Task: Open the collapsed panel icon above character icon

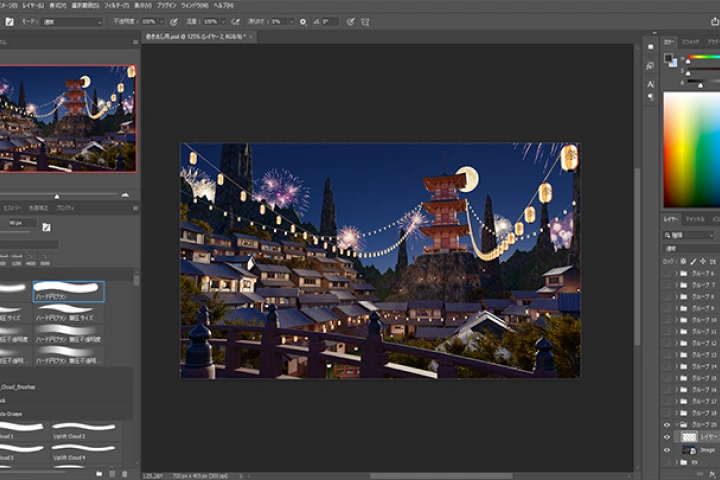Action: 650,66
